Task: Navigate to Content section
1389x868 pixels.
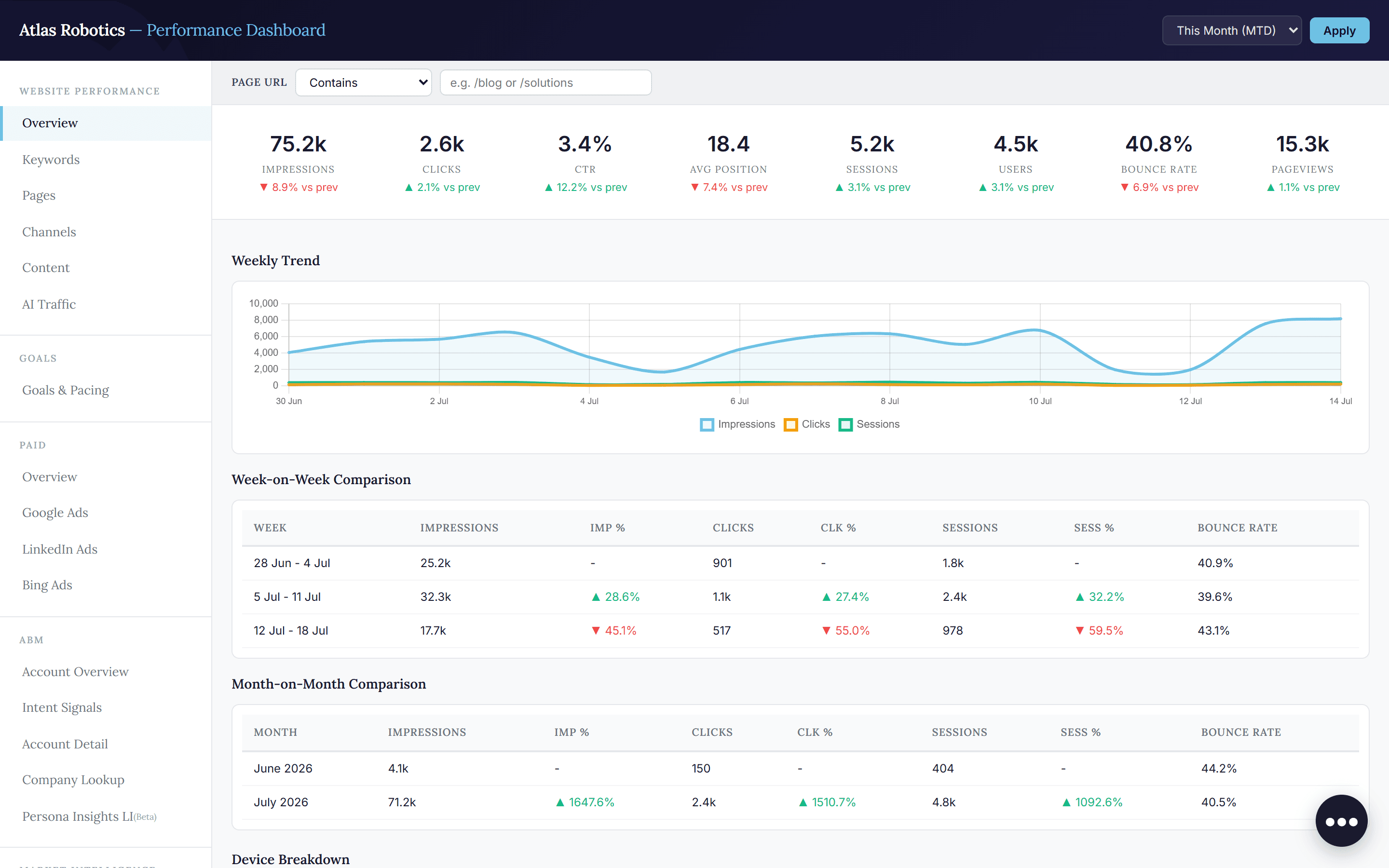Action: (x=106, y=268)
